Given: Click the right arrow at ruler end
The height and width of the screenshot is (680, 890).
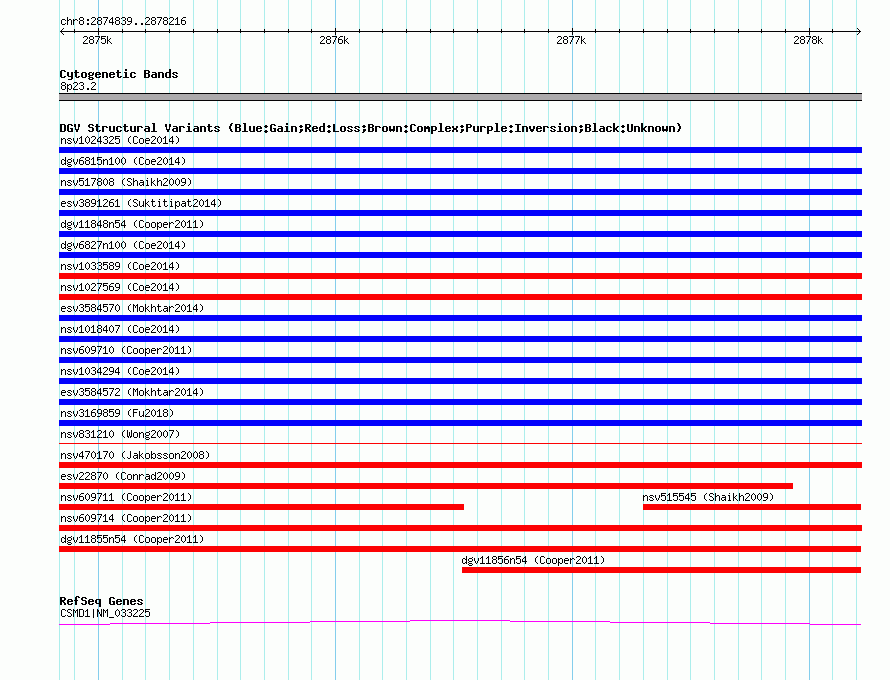Looking at the screenshot, I should pos(858,32).
